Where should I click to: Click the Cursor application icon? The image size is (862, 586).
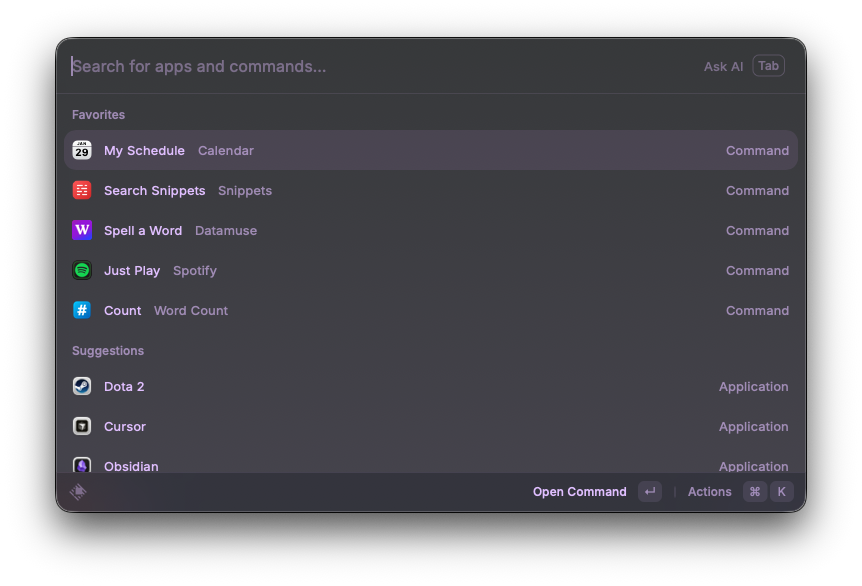pyautogui.click(x=82, y=426)
